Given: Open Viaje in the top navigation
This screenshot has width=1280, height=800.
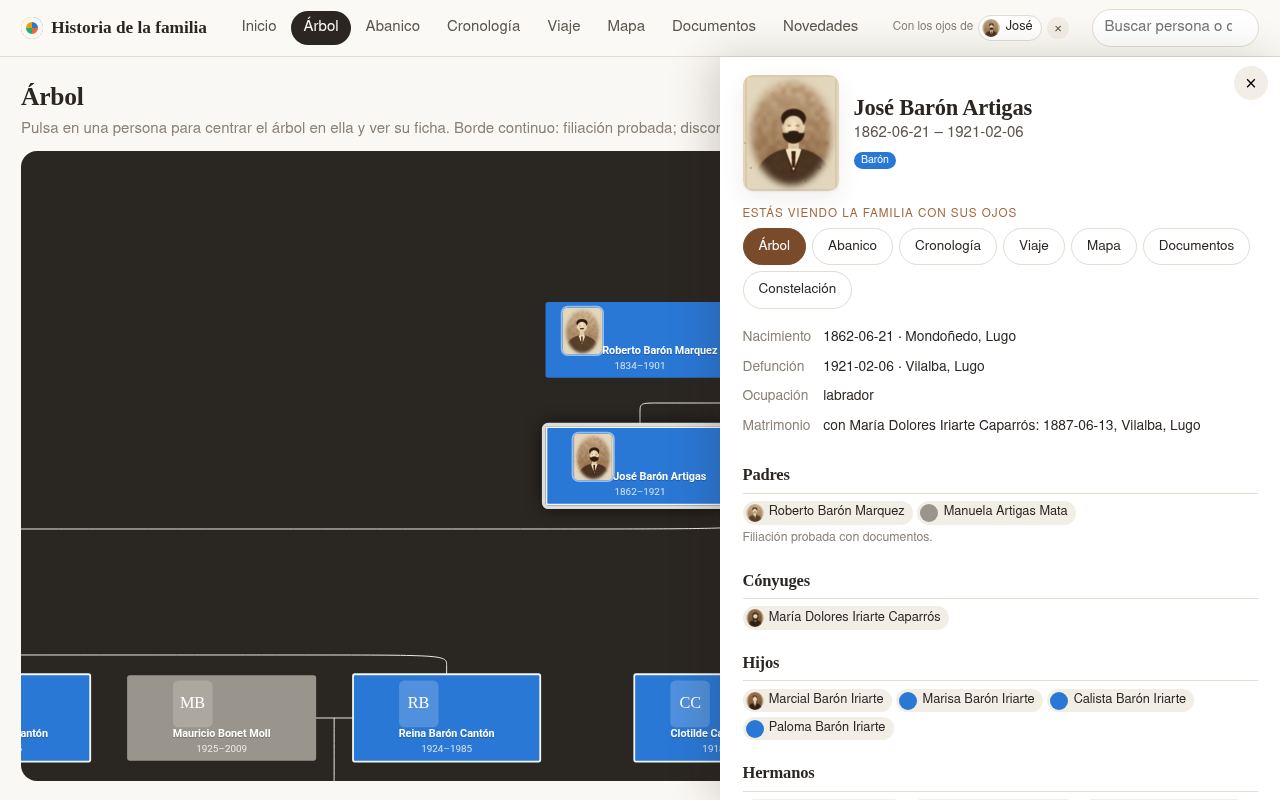Looking at the screenshot, I should [564, 27].
